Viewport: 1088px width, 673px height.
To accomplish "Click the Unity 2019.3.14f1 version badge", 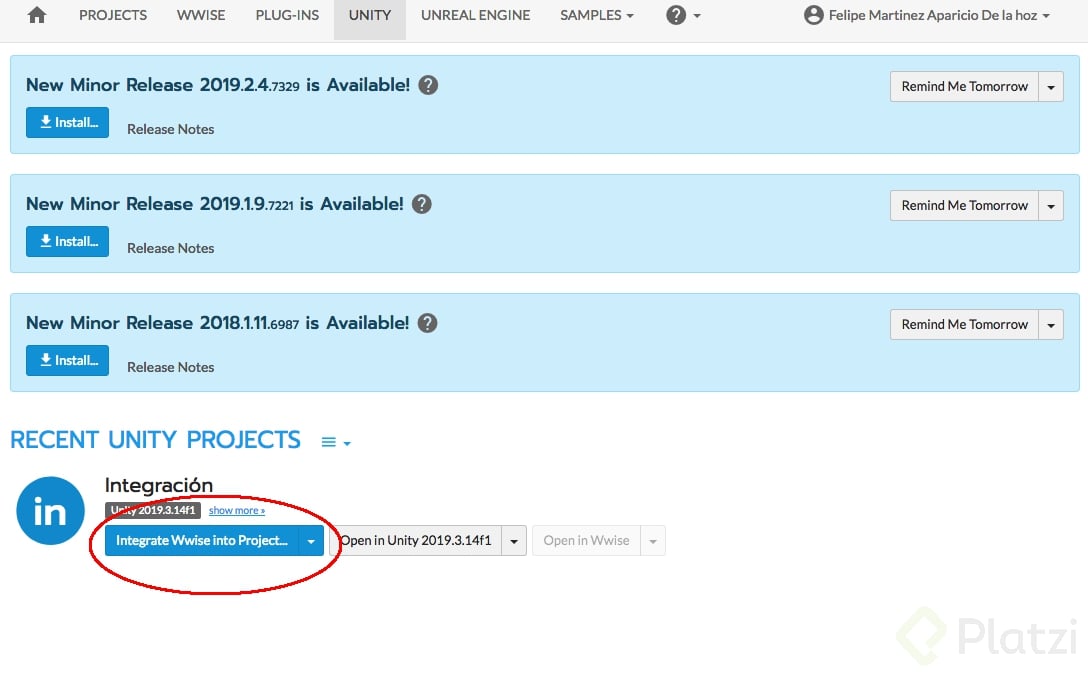I will tap(153, 511).
